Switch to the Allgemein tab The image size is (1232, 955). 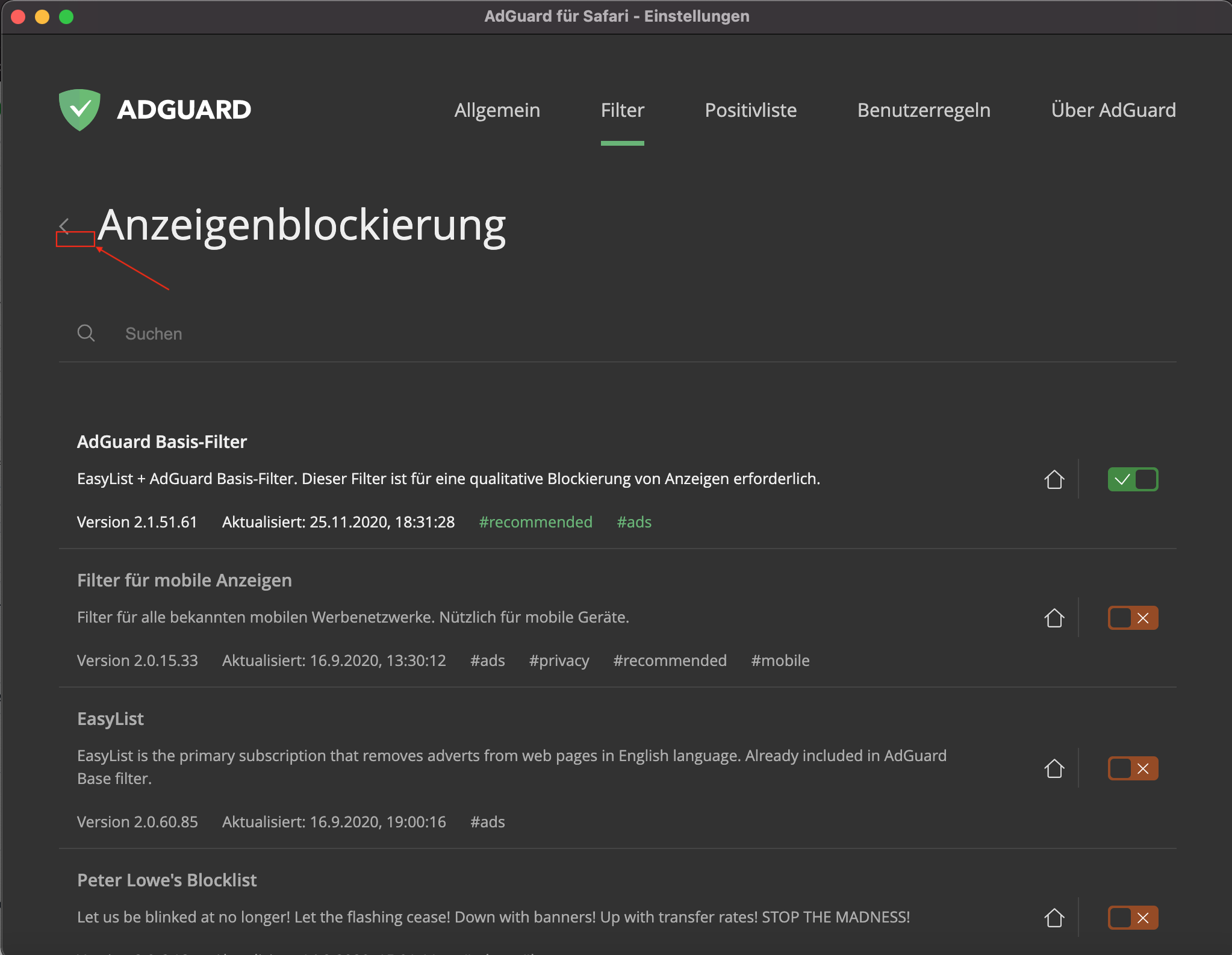coord(497,110)
